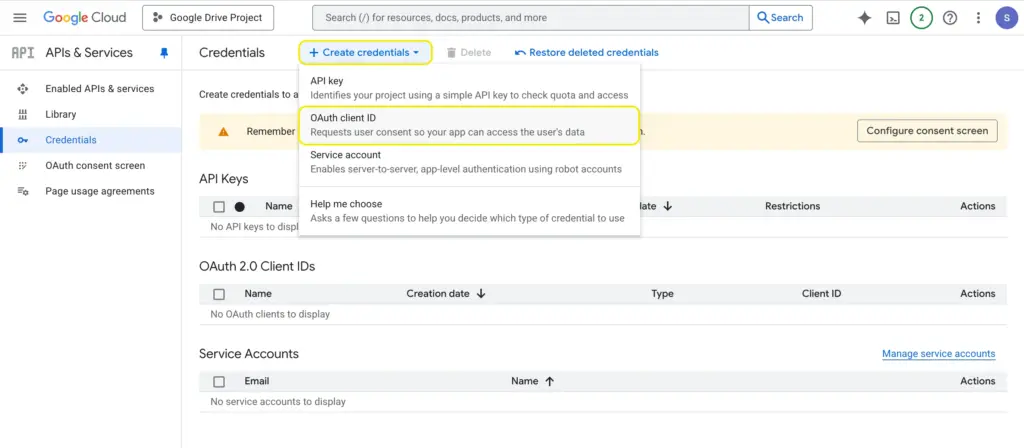Viewport: 1024px width, 448px height.
Task: Click Email column header in Service Accounts
Action: [257, 381]
